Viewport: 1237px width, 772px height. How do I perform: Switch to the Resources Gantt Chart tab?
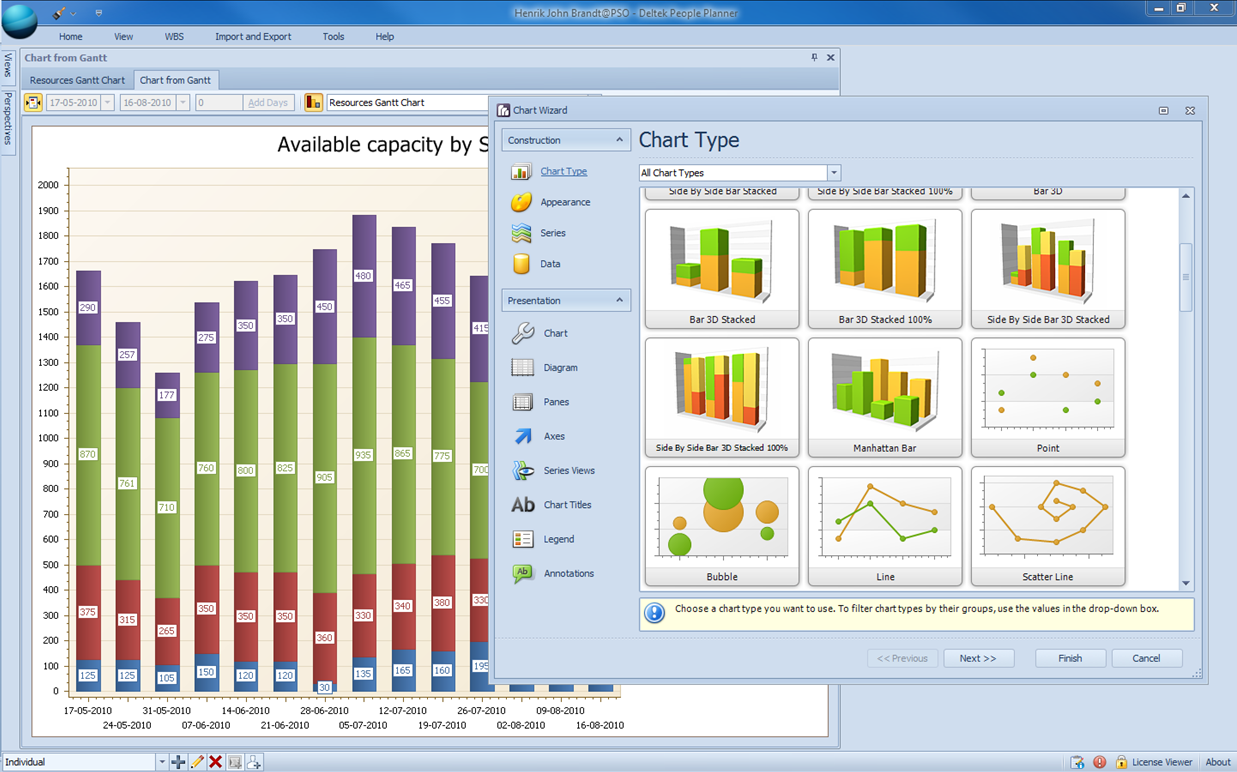(77, 80)
